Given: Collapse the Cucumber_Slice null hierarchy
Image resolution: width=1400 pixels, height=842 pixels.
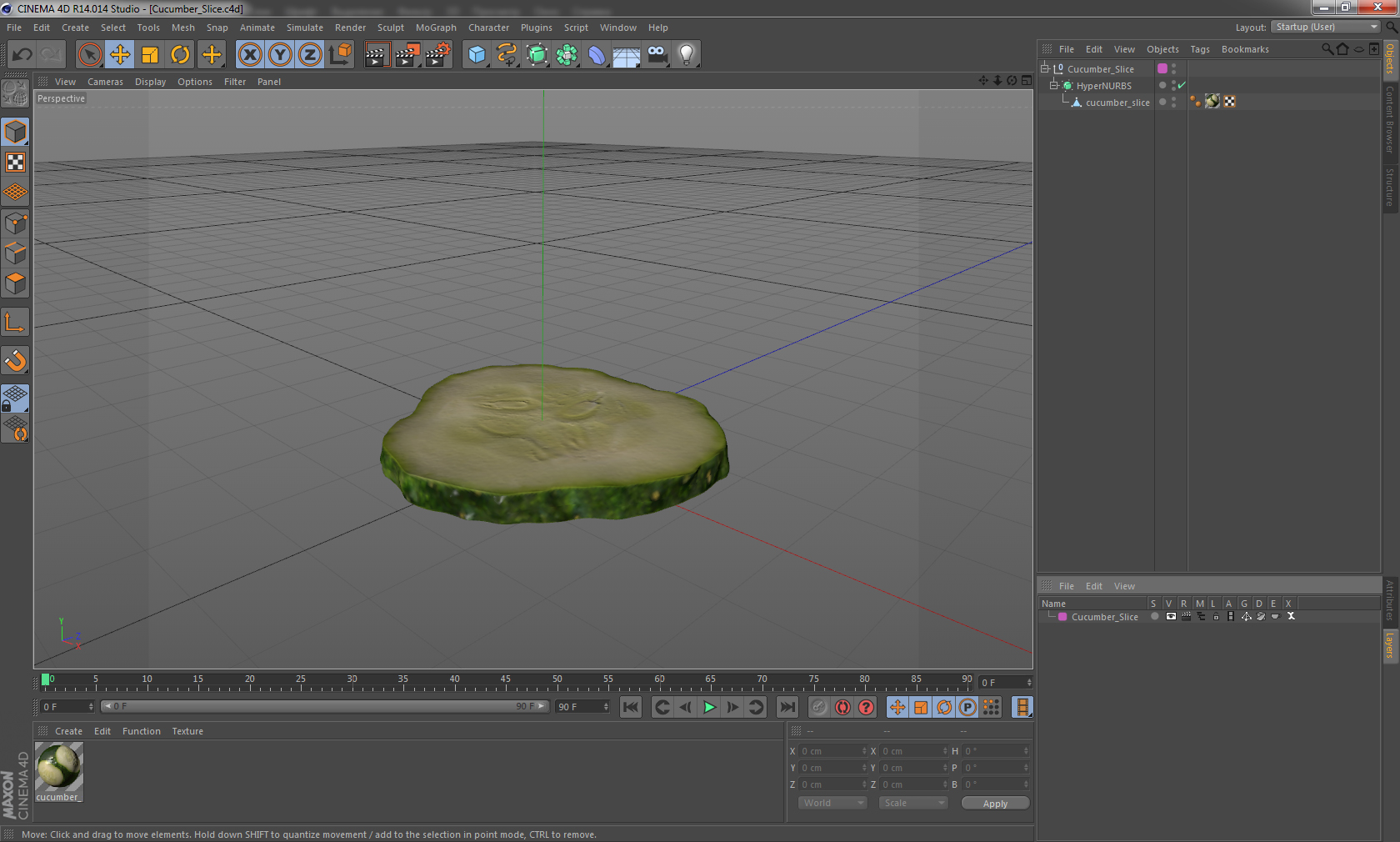Looking at the screenshot, I should pyautogui.click(x=1044, y=68).
